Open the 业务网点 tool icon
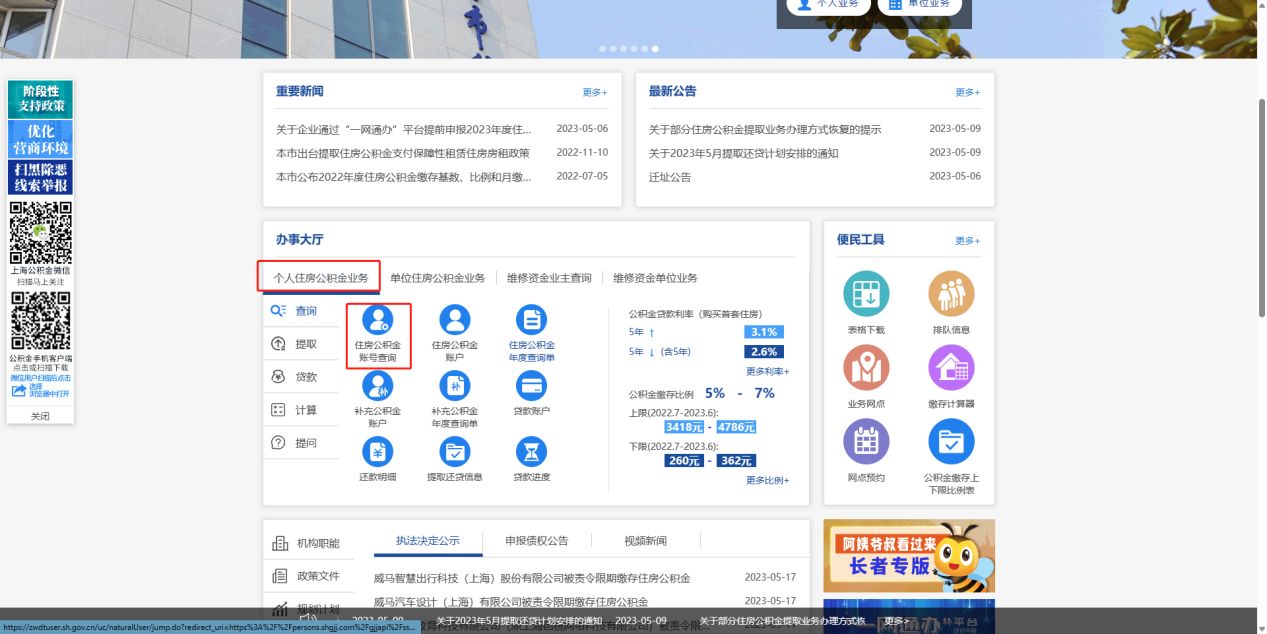The width and height of the screenshot is (1267, 634). pos(866,369)
